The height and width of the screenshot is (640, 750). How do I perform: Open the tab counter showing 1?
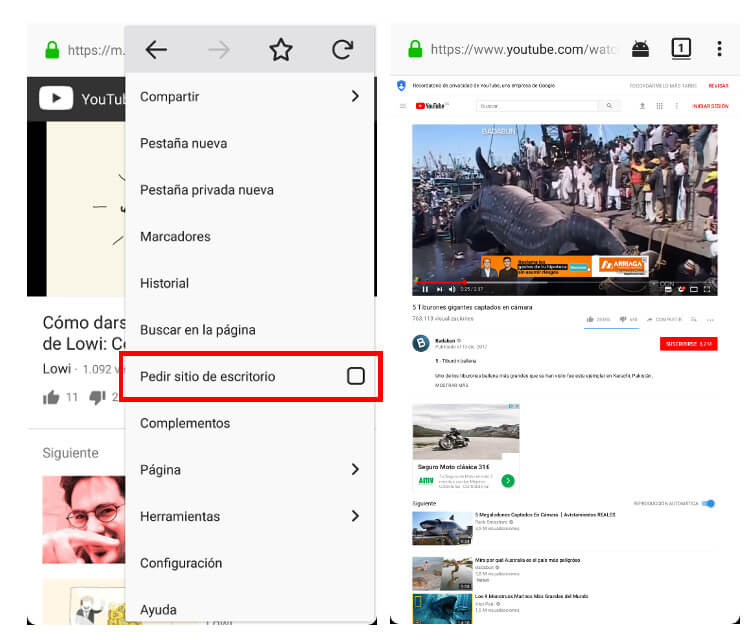tap(681, 48)
